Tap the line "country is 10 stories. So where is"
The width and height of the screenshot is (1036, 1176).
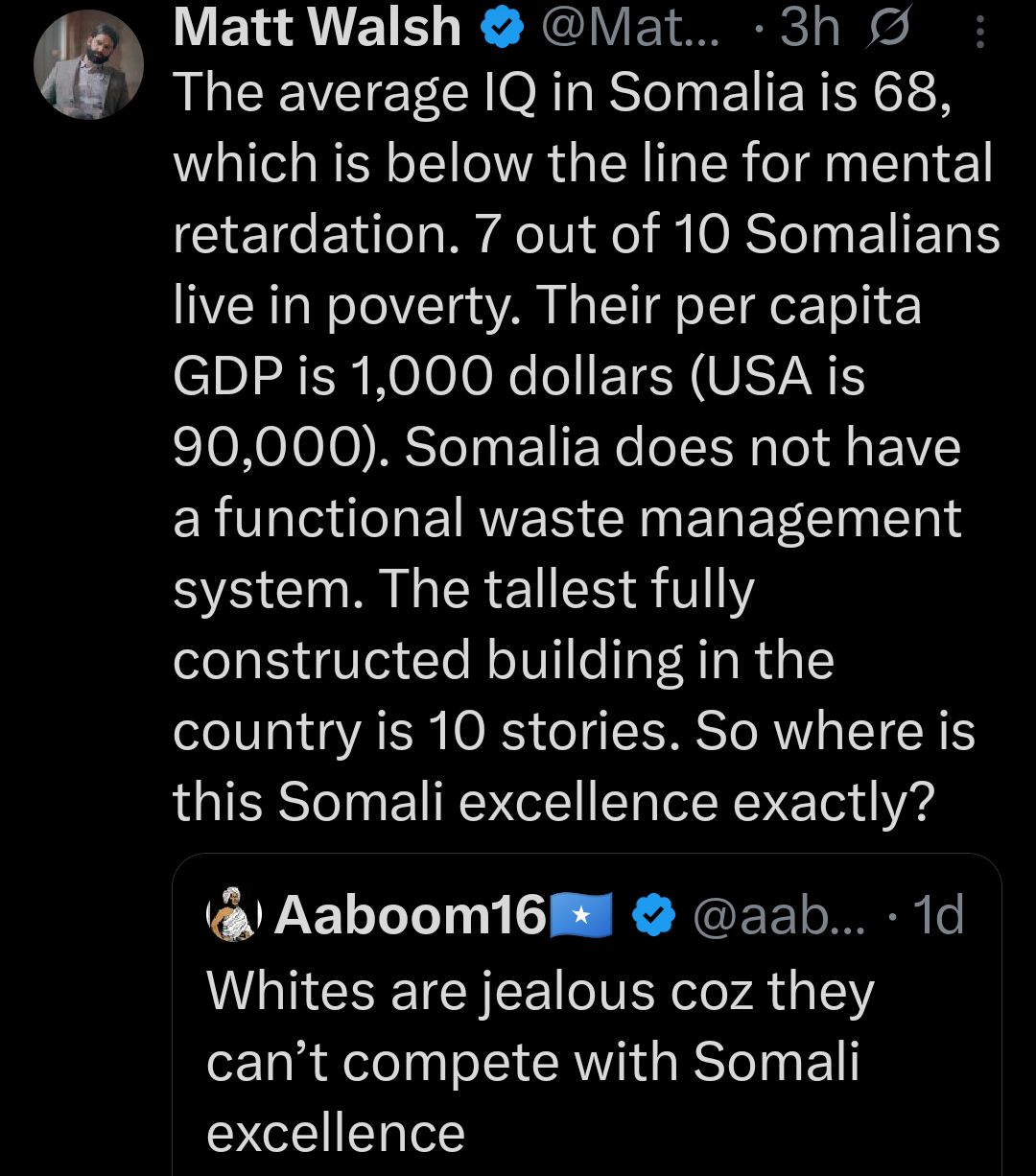point(574,732)
